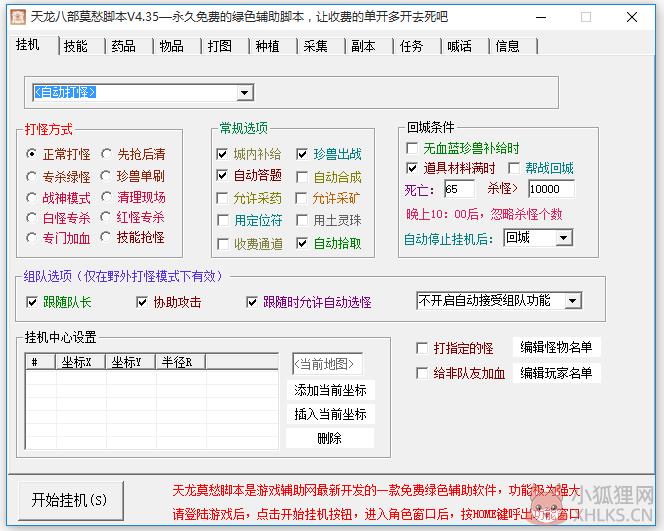Click the 坐标X column header
This screenshot has width=664, height=531.
point(80,362)
